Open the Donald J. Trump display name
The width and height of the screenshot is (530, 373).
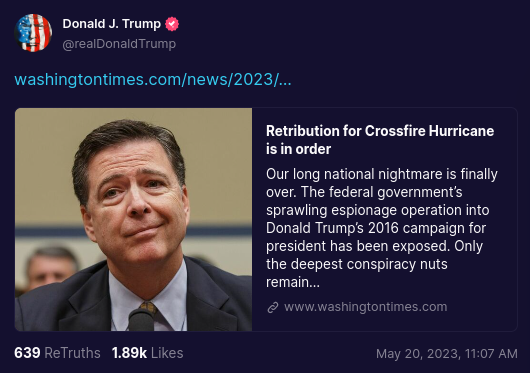(112, 24)
